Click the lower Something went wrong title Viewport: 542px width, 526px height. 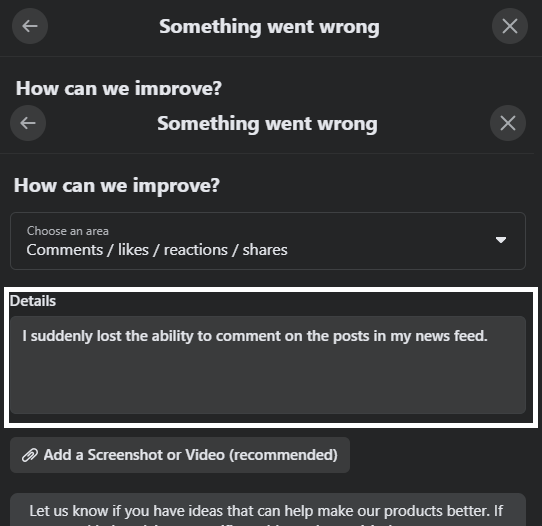pyautogui.click(x=267, y=123)
